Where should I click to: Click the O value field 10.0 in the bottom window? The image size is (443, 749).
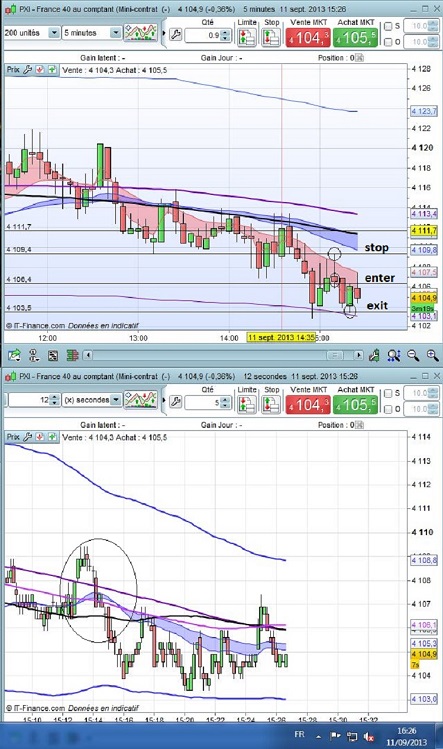point(421,409)
